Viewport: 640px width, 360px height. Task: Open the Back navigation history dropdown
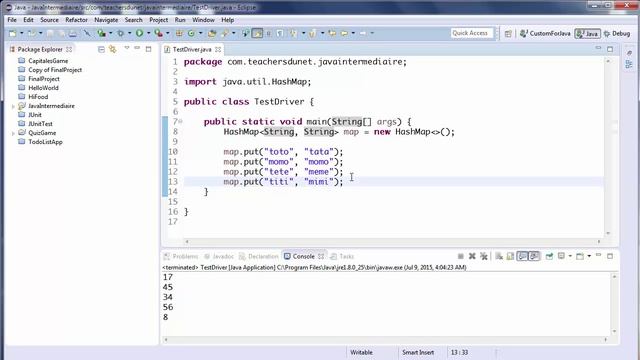(353, 33)
